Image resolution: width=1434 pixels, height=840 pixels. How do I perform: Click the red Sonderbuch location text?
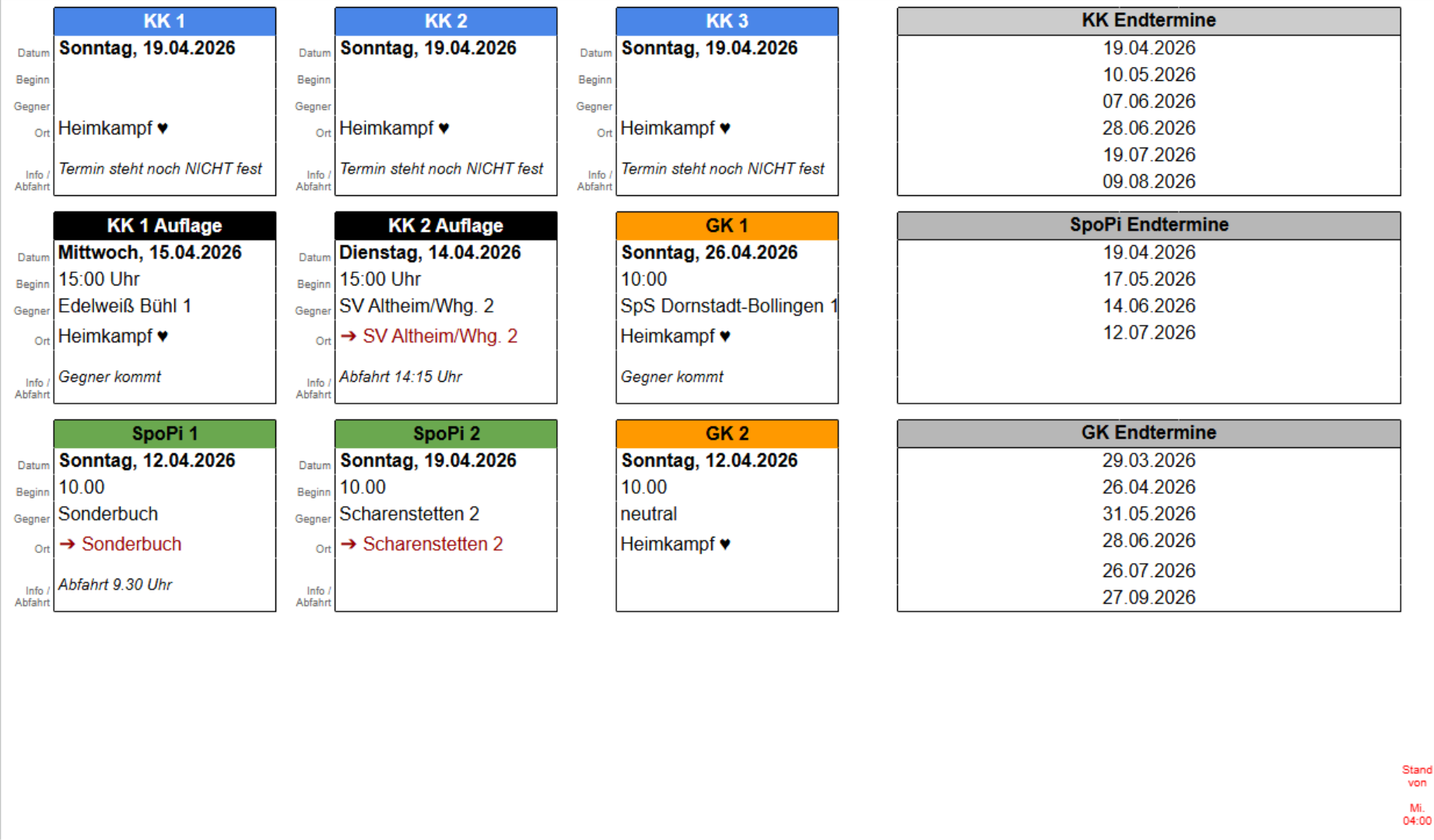[131, 544]
